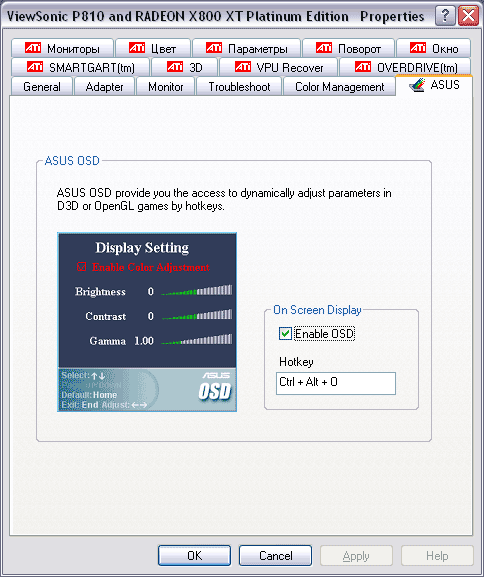
Task: Open the Troubleshoot tab
Action: tap(239, 87)
